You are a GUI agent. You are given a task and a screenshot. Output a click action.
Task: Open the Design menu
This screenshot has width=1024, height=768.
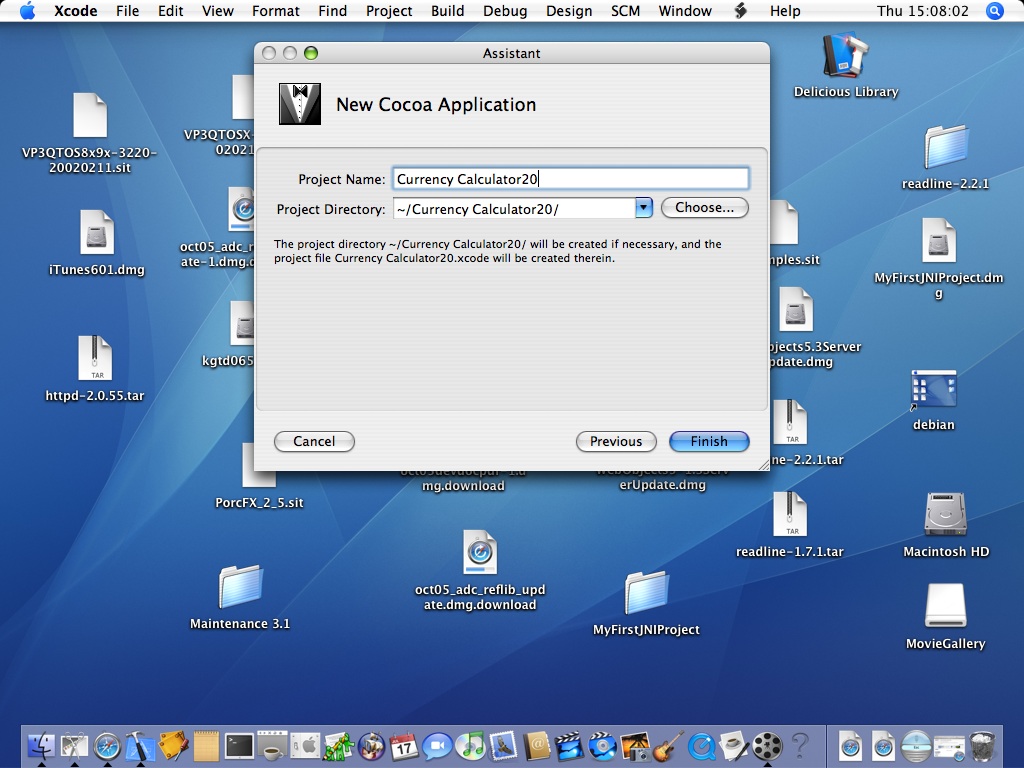pos(569,11)
